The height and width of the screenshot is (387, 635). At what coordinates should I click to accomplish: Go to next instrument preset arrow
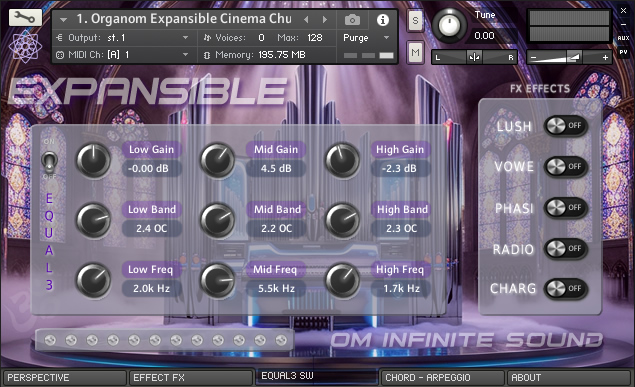(x=324, y=19)
